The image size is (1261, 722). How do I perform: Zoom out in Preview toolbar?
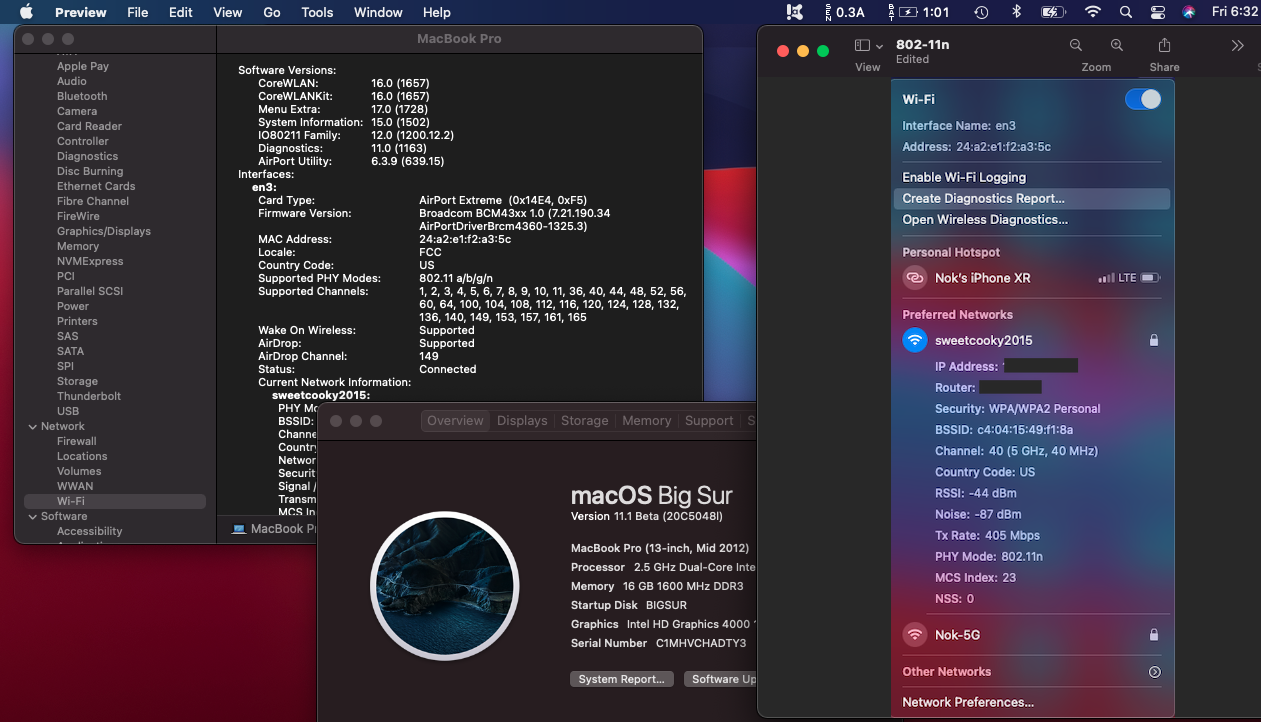click(1076, 46)
